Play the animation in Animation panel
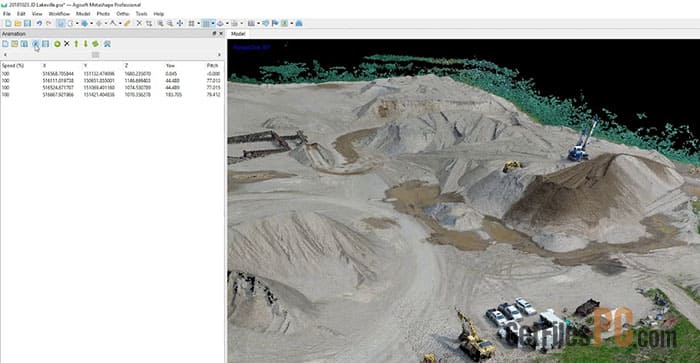The width and height of the screenshot is (700, 363). click(x=36, y=44)
